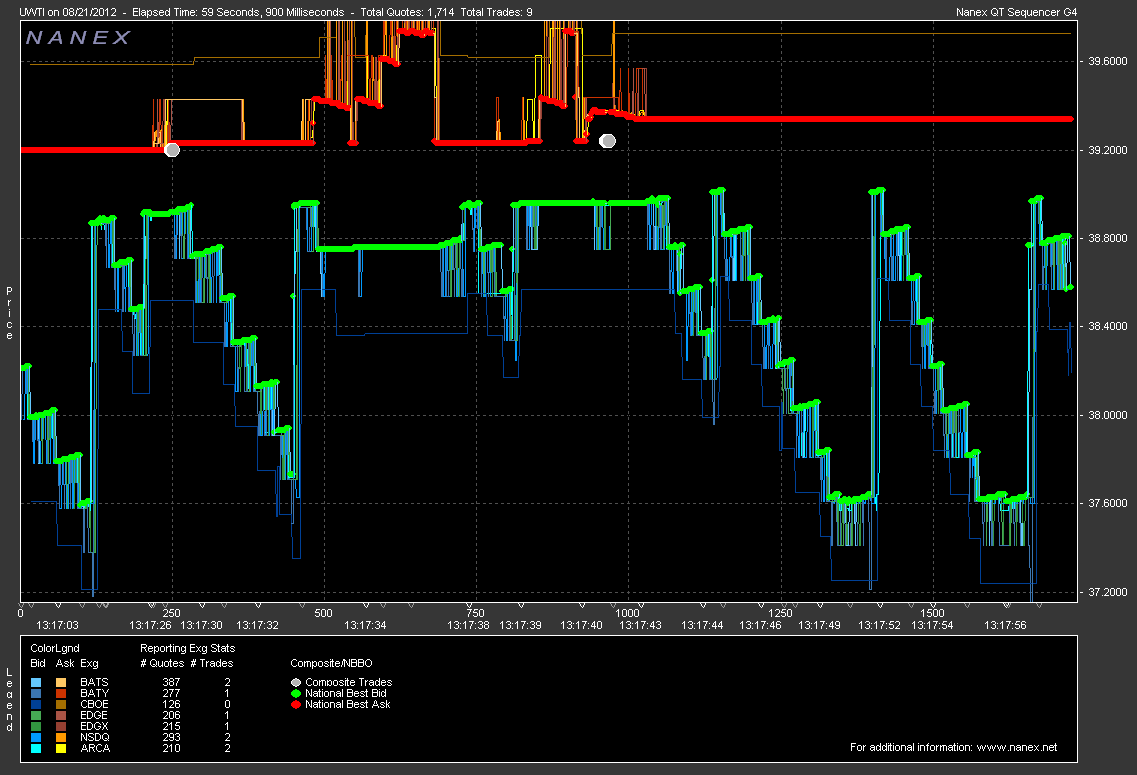Open the www.nanex.net link

coord(1017,747)
